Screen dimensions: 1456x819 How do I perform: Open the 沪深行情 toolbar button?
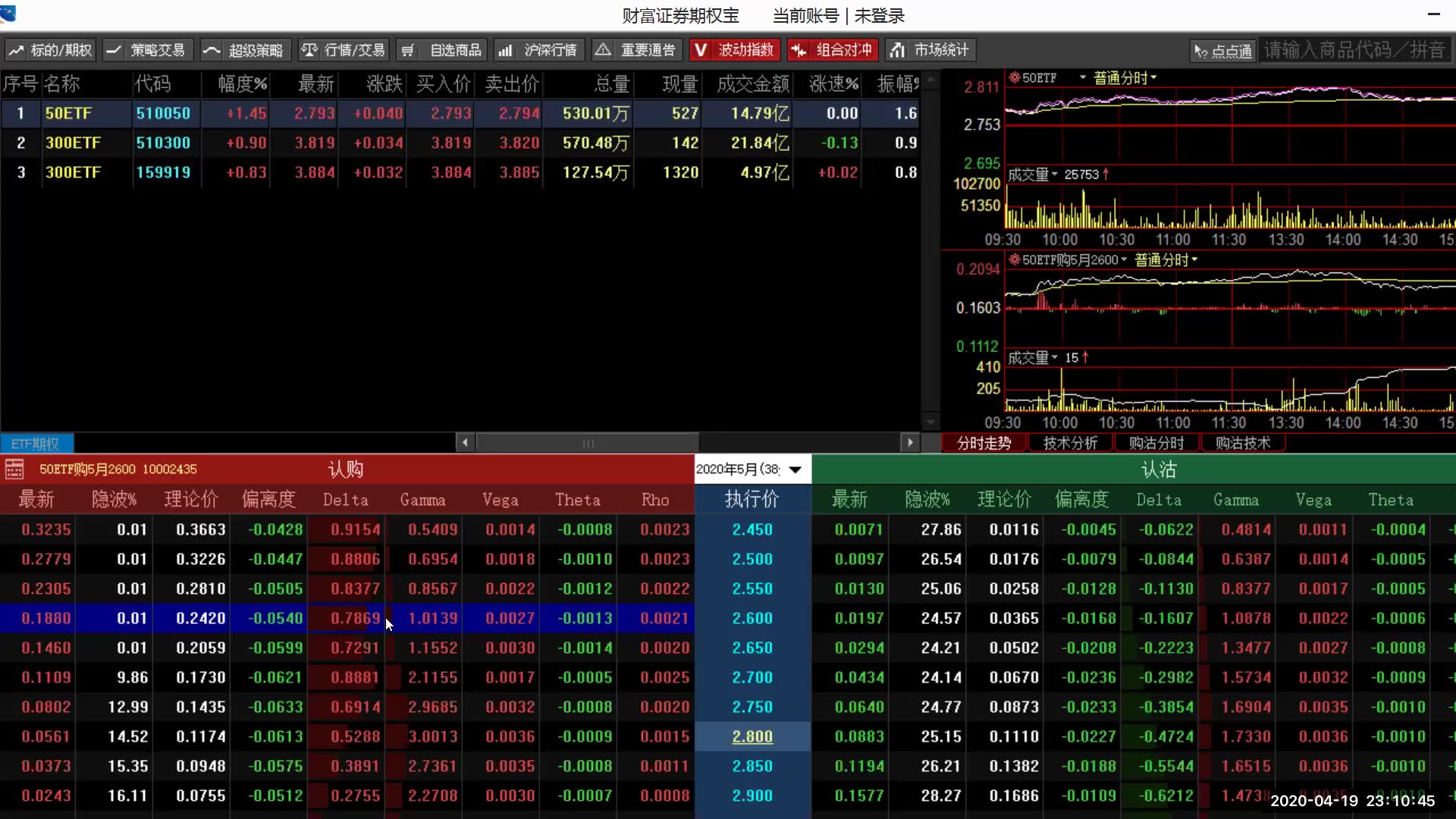pos(539,50)
